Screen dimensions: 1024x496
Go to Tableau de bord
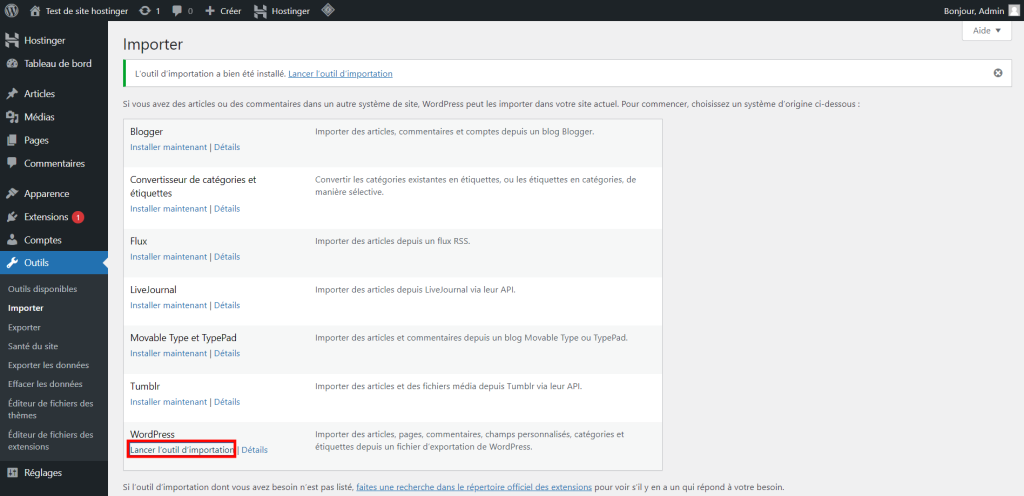(x=57, y=64)
